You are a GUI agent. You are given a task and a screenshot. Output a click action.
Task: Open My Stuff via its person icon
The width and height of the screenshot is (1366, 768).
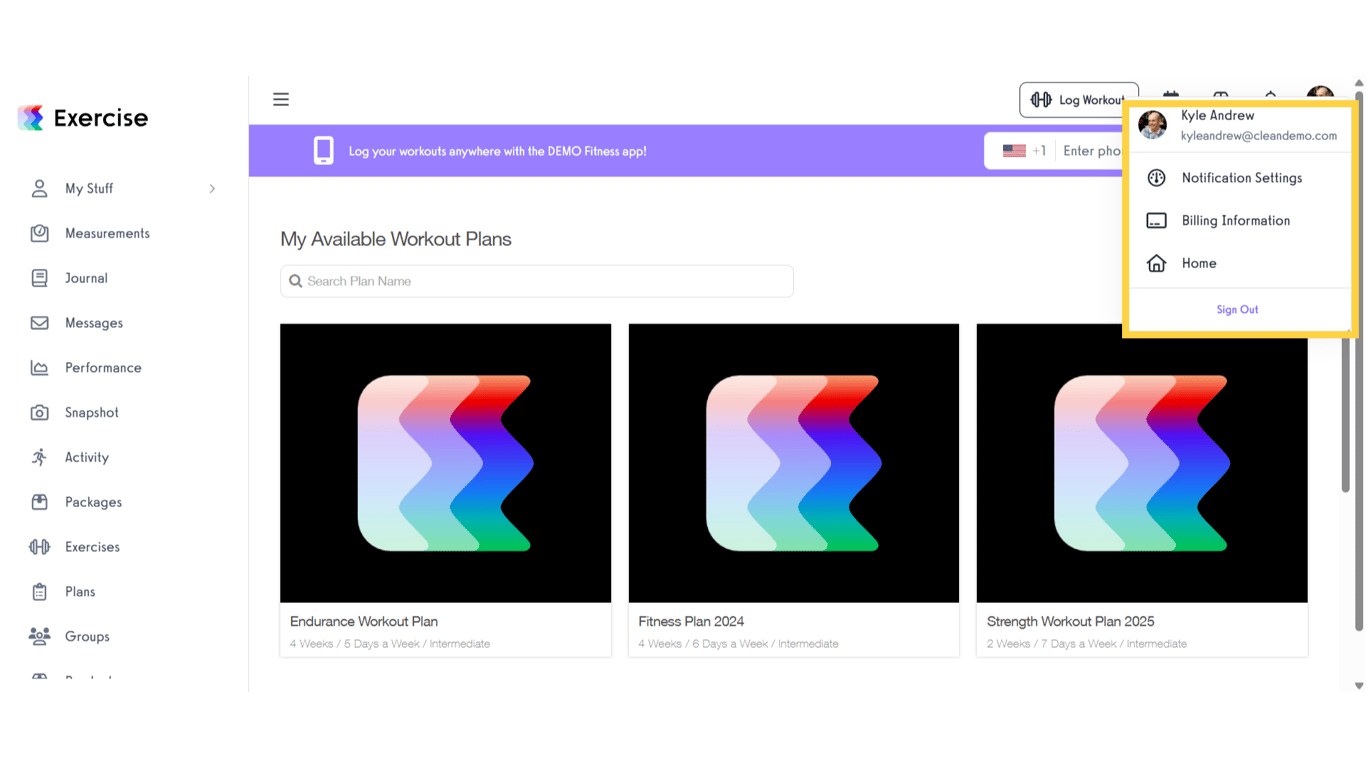(x=40, y=188)
